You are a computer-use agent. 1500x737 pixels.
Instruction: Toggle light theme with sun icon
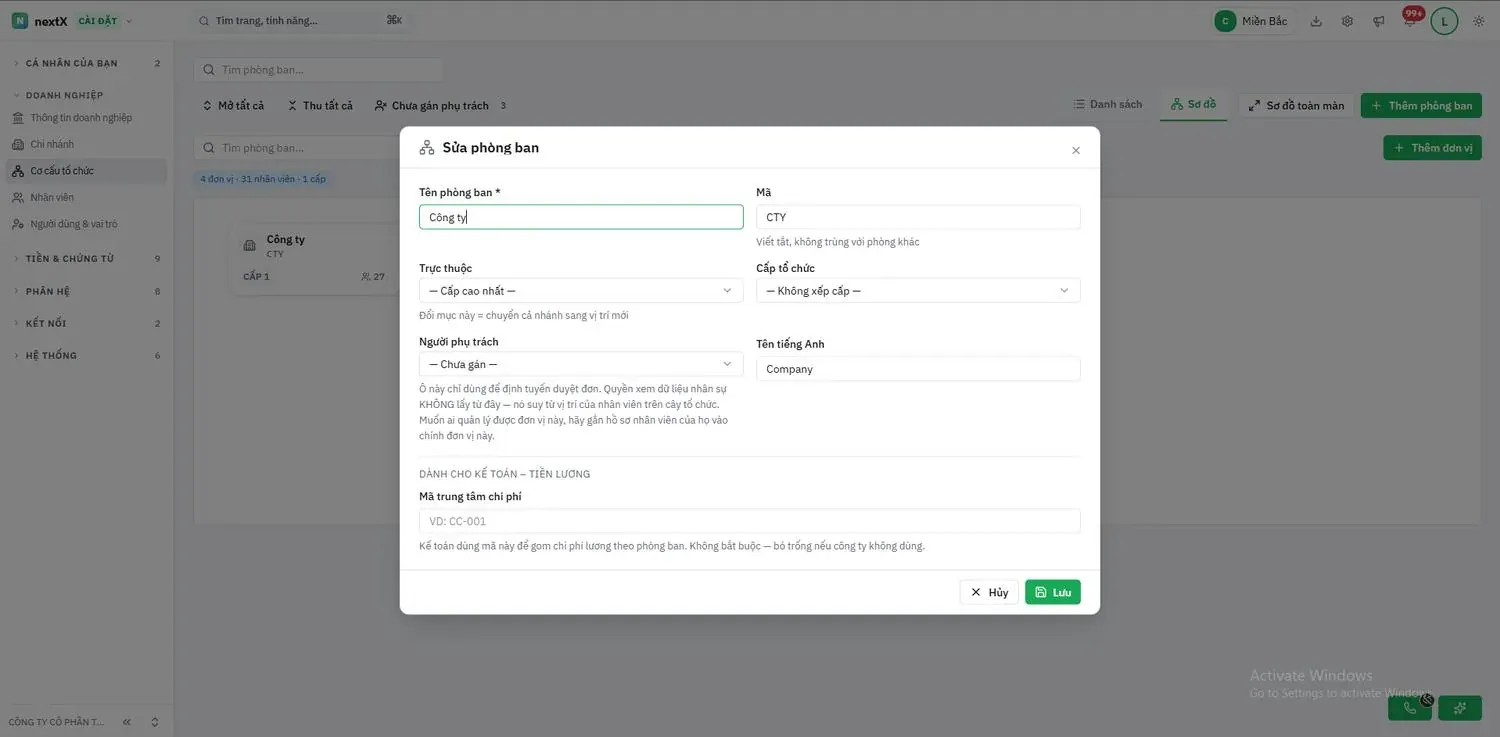pyautogui.click(x=1479, y=21)
